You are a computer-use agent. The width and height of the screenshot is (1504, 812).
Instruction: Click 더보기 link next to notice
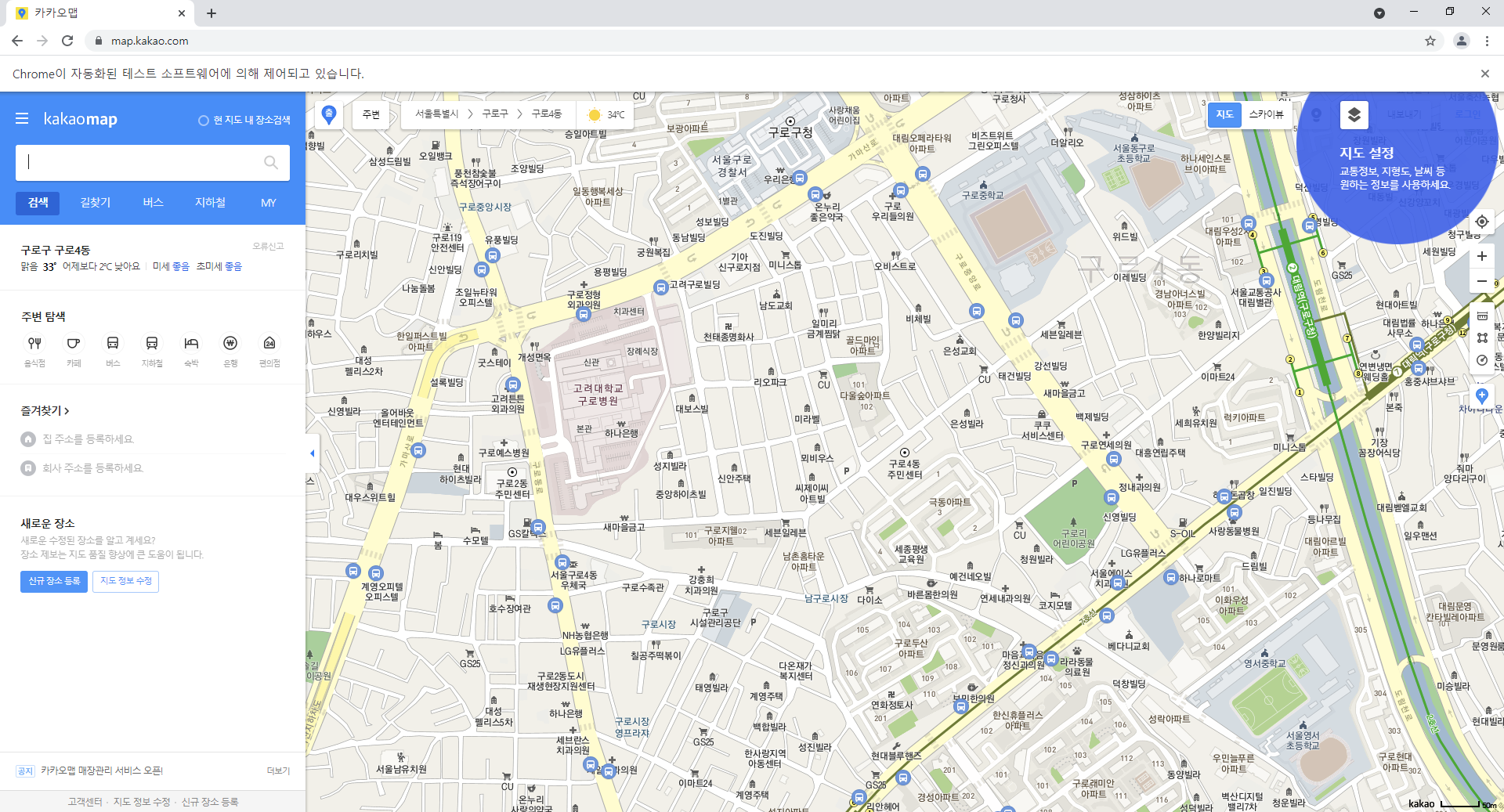click(x=278, y=770)
